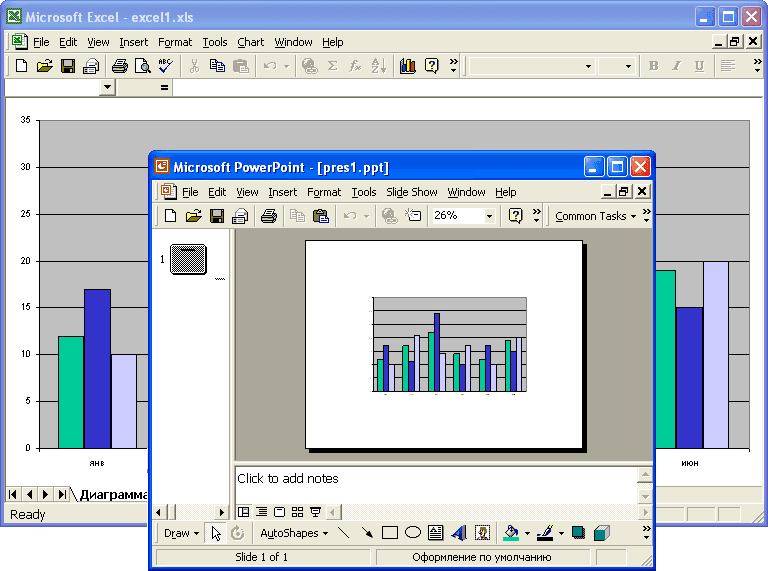Select Диаграмма sheet tab in Excel
This screenshot has width=768, height=571.
coord(113,495)
